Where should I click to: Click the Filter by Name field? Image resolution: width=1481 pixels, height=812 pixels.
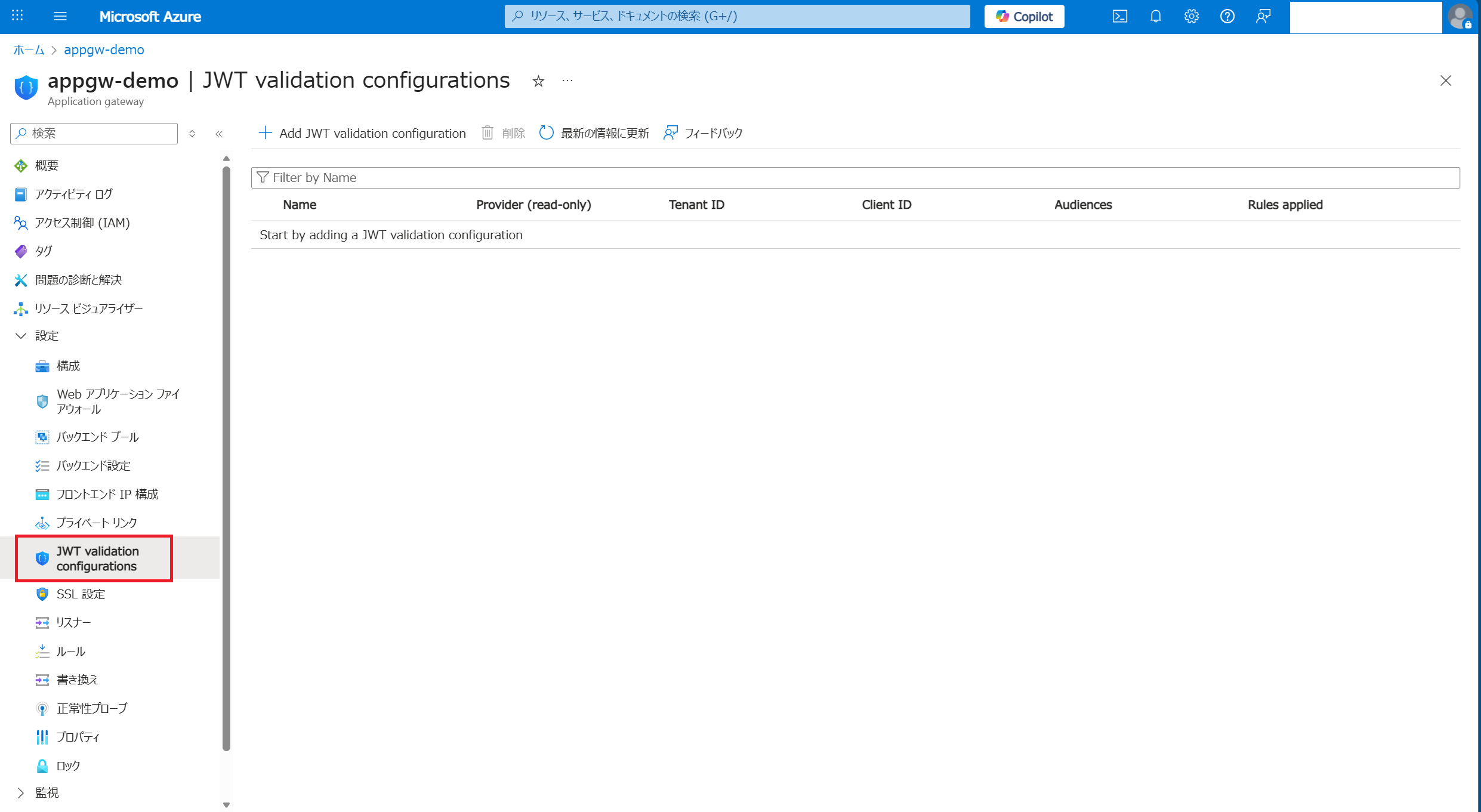point(855,178)
